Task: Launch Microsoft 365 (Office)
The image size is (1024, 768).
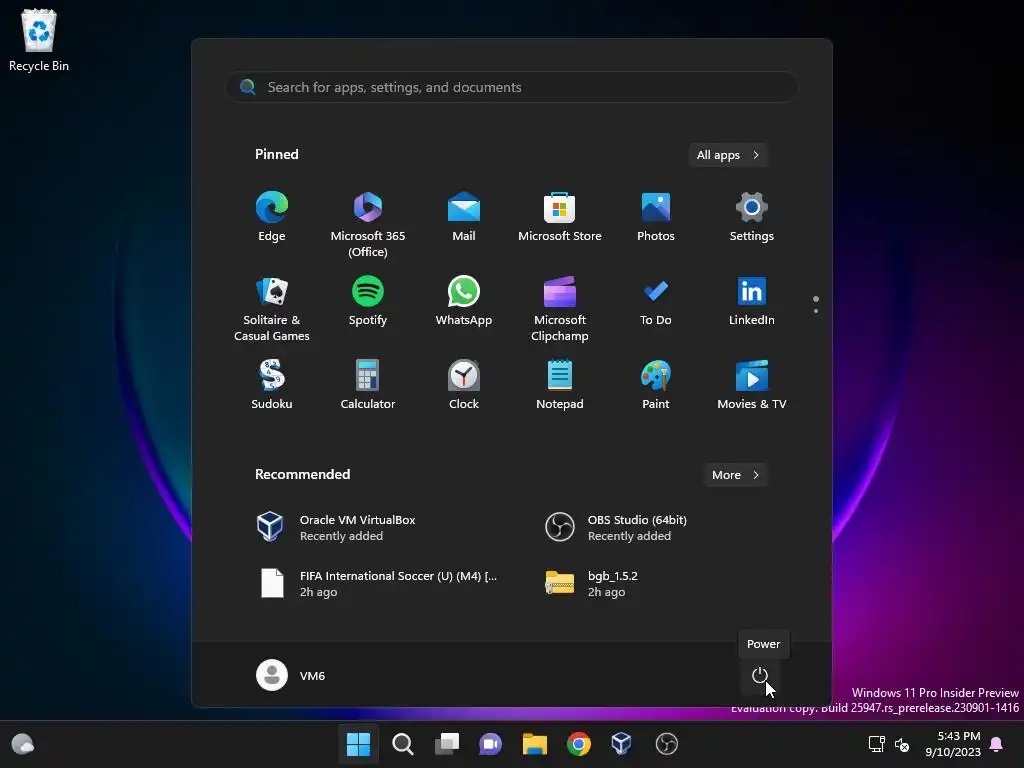Action: coord(368,225)
